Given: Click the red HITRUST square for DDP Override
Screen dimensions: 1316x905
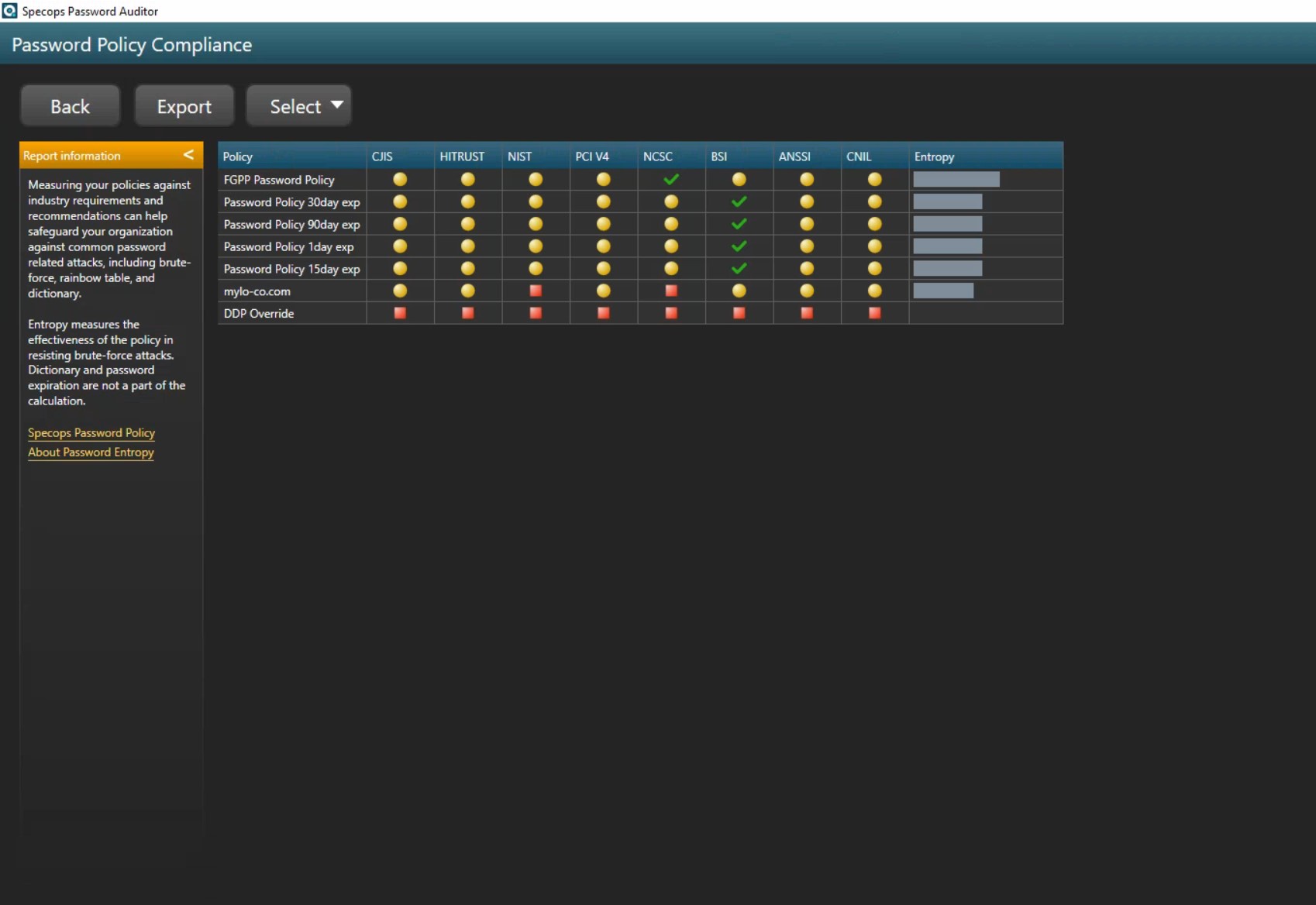Looking at the screenshot, I should (468, 313).
